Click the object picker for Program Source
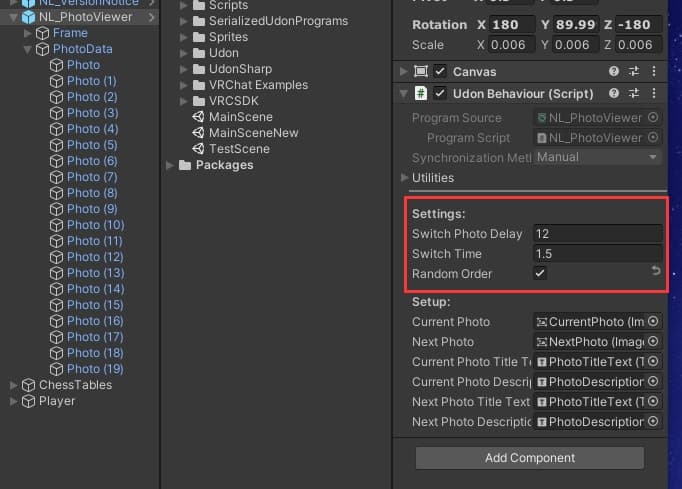The width and height of the screenshot is (682, 489). [653, 118]
